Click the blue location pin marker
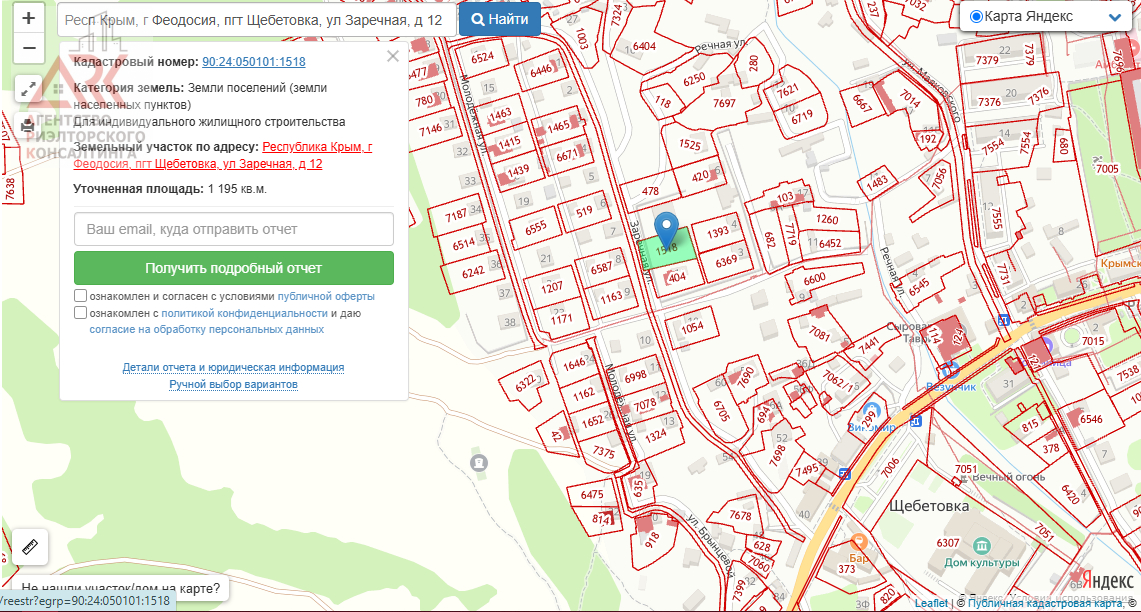This screenshot has height=612, width=1141. 666,228
